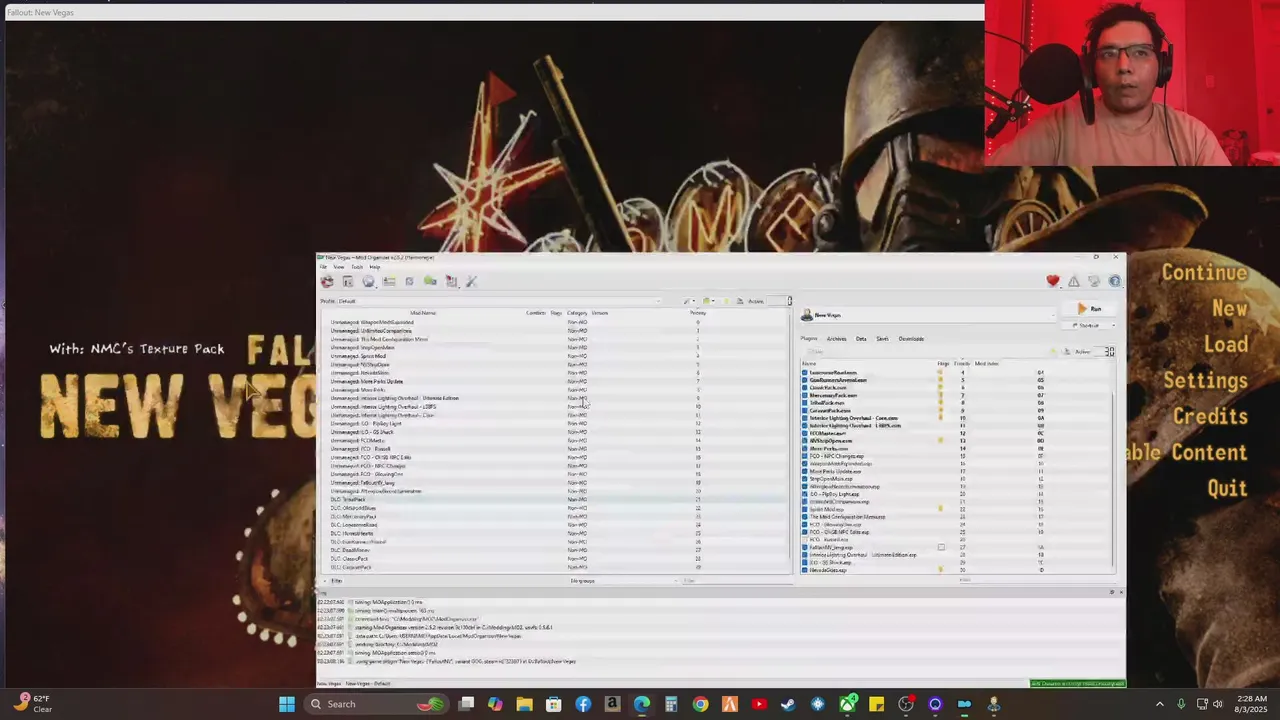
Task: Switch to the Downloads tab
Action: 911,339
